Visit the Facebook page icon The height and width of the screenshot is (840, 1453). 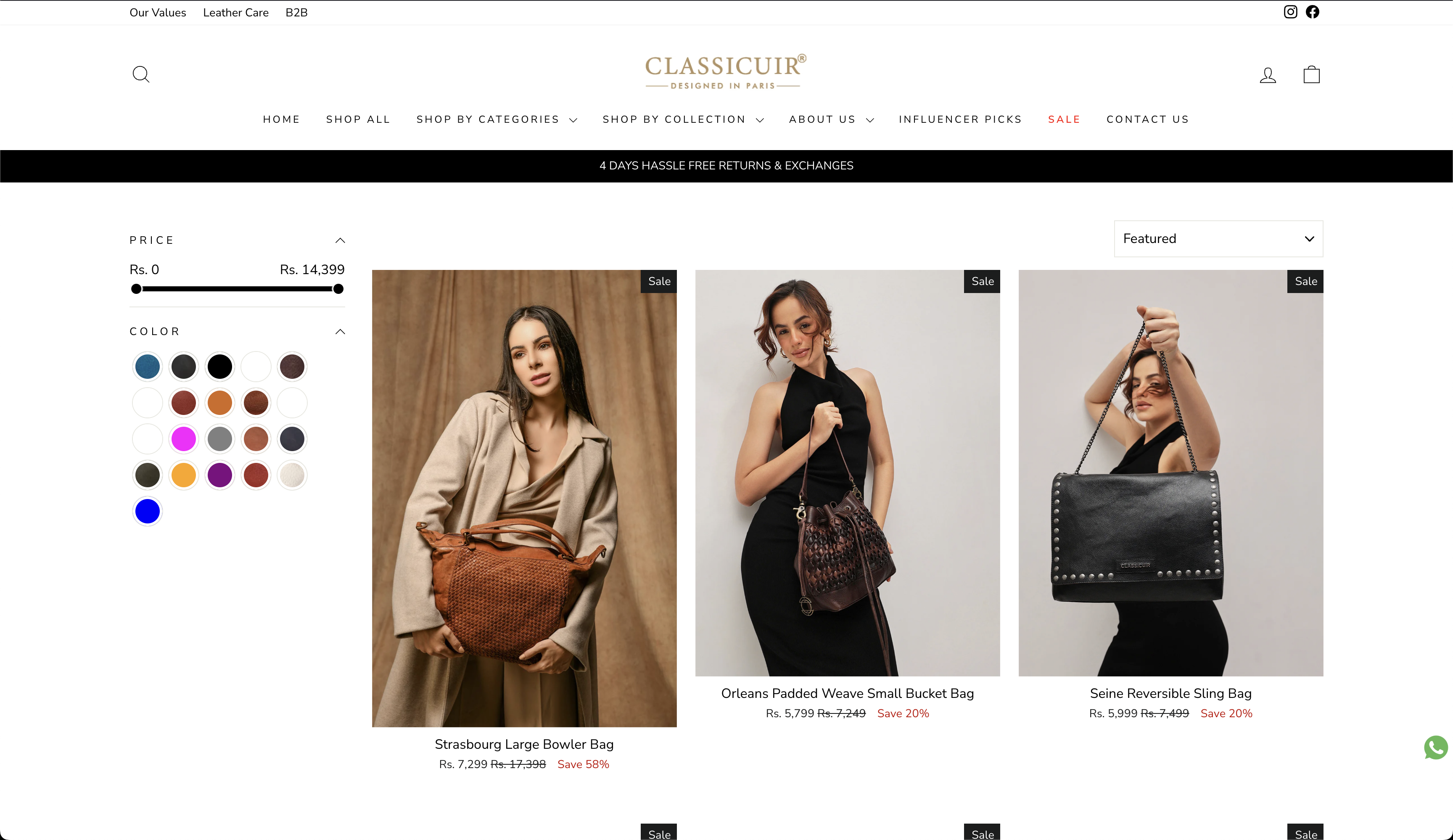tap(1313, 12)
